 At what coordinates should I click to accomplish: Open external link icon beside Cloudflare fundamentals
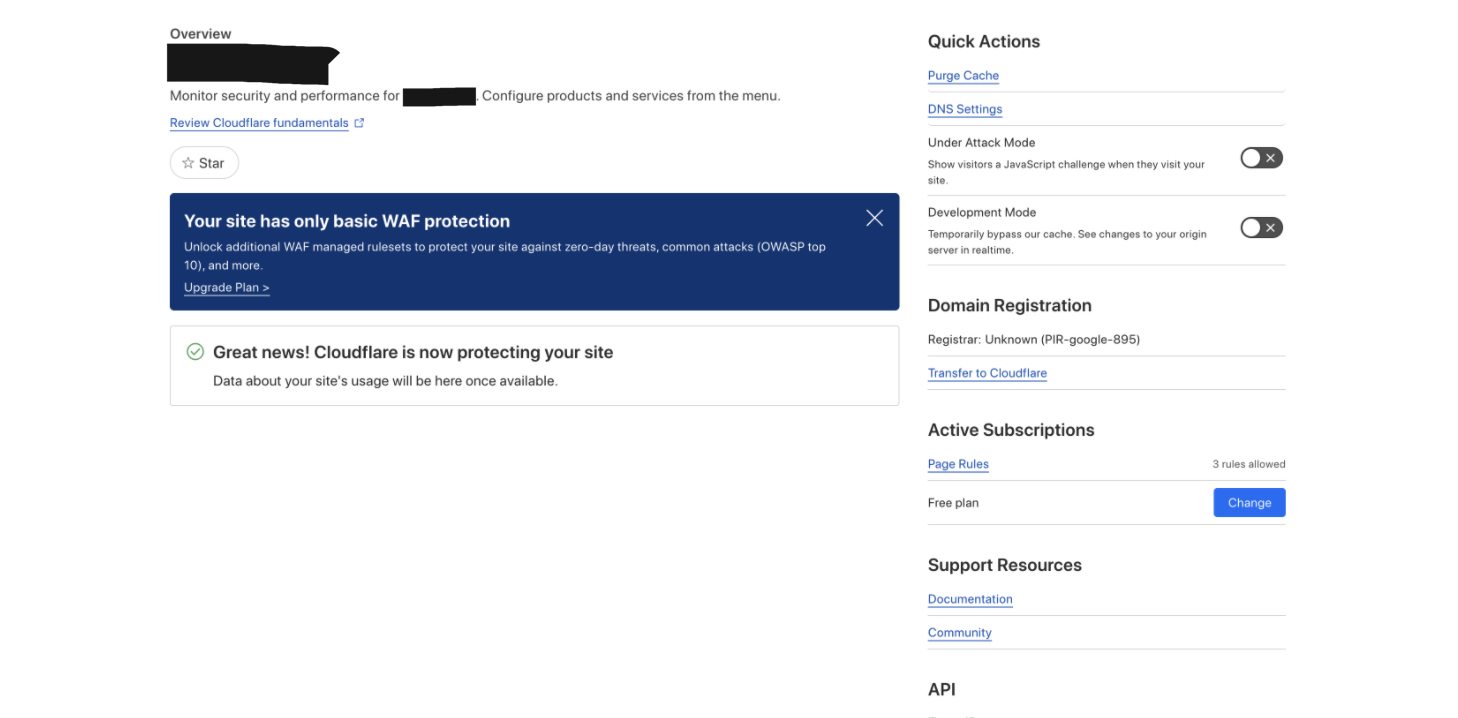click(x=360, y=123)
